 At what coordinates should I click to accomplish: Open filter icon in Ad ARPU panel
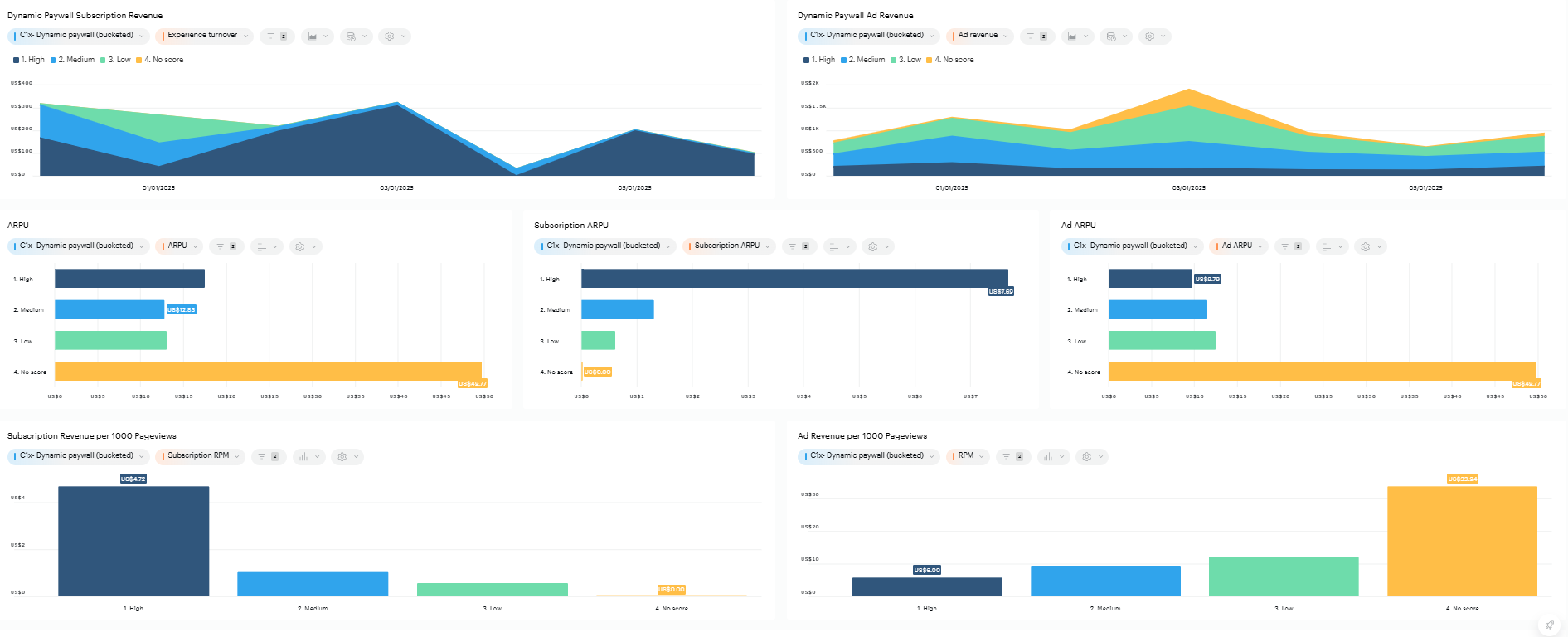(x=1290, y=247)
